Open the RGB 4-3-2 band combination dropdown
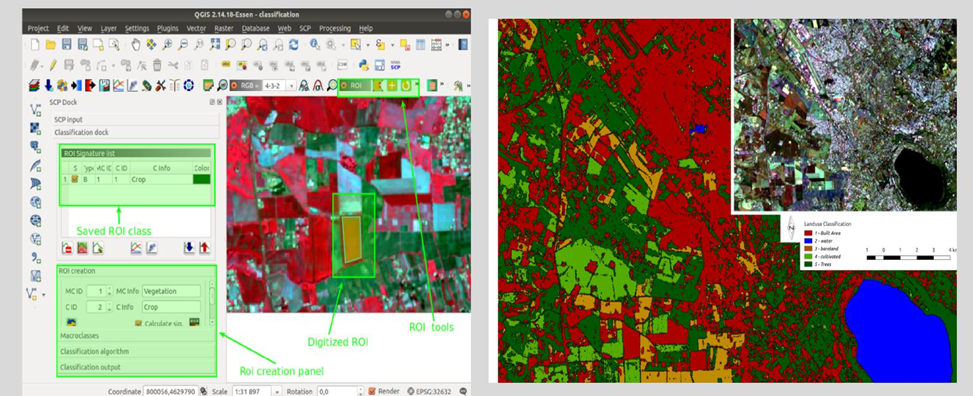Image resolution: width=973 pixels, height=396 pixels. click(x=279, y=85)
